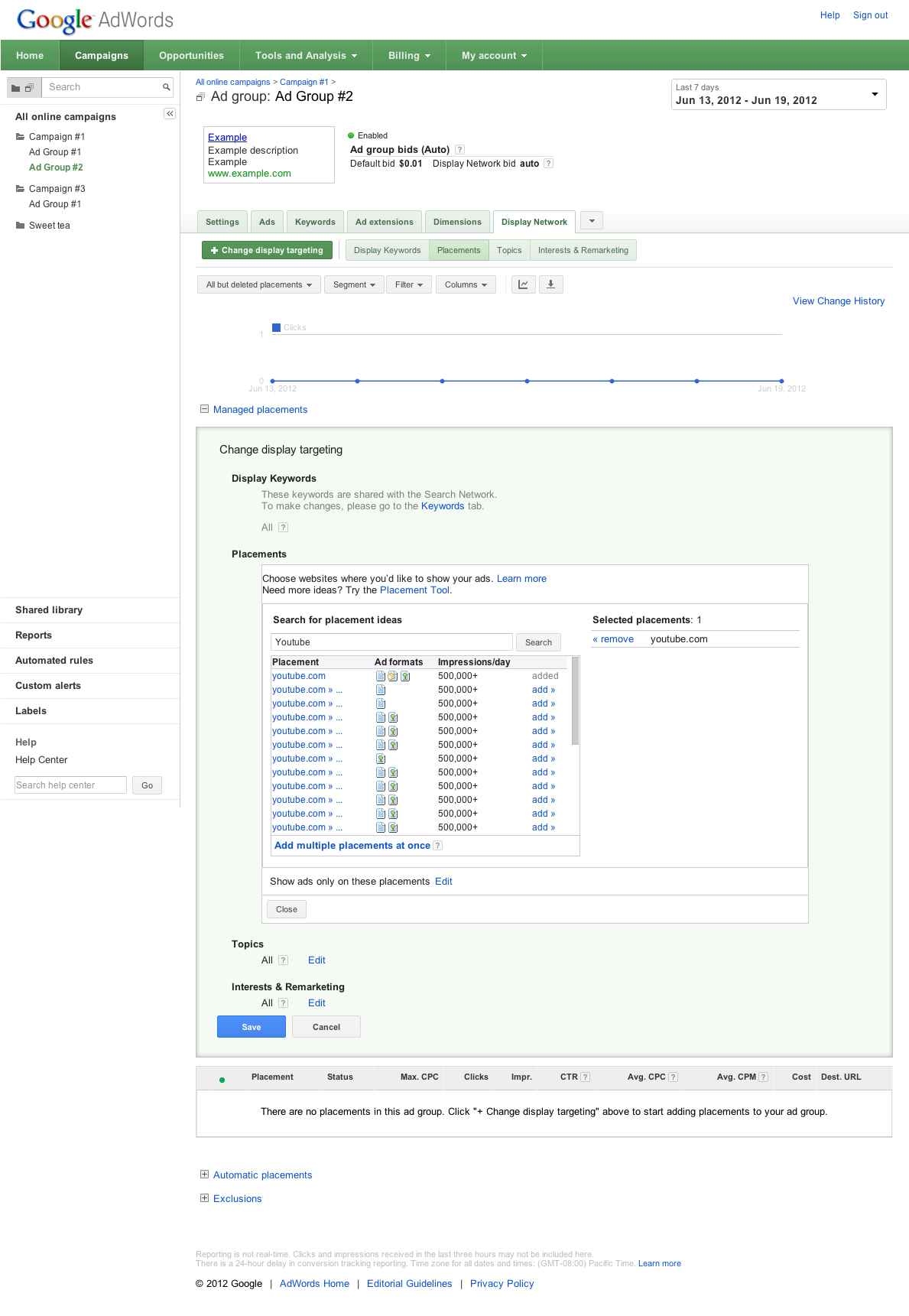This screenshot has height=1316, width=909.
Task: Open the help icon next to Avg. CPM
Action: pyautogui.click(x=763, y=1077)
